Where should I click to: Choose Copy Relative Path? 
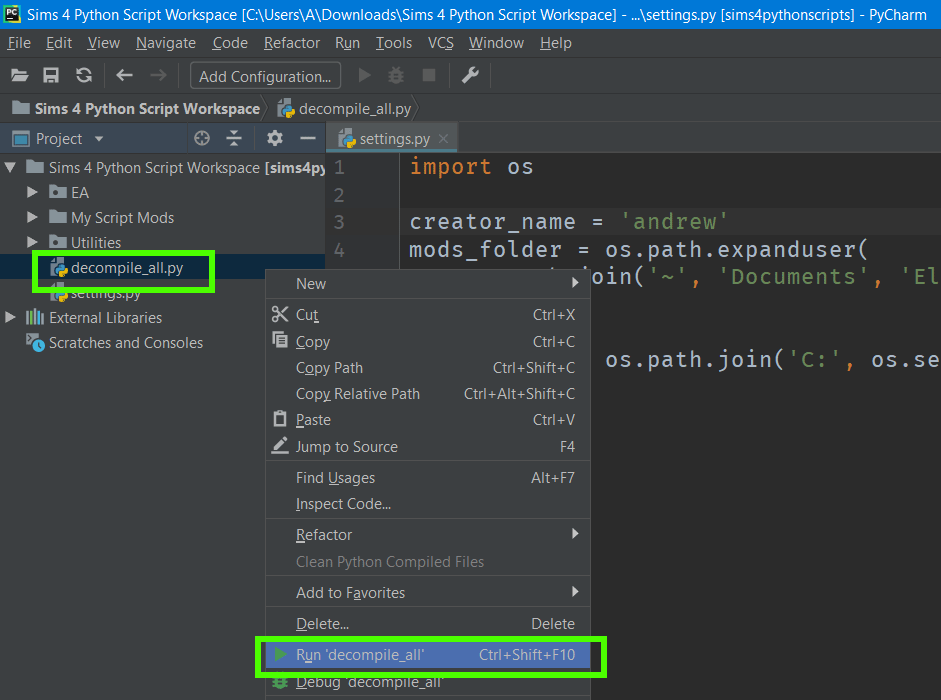click(x=428, y=393)
